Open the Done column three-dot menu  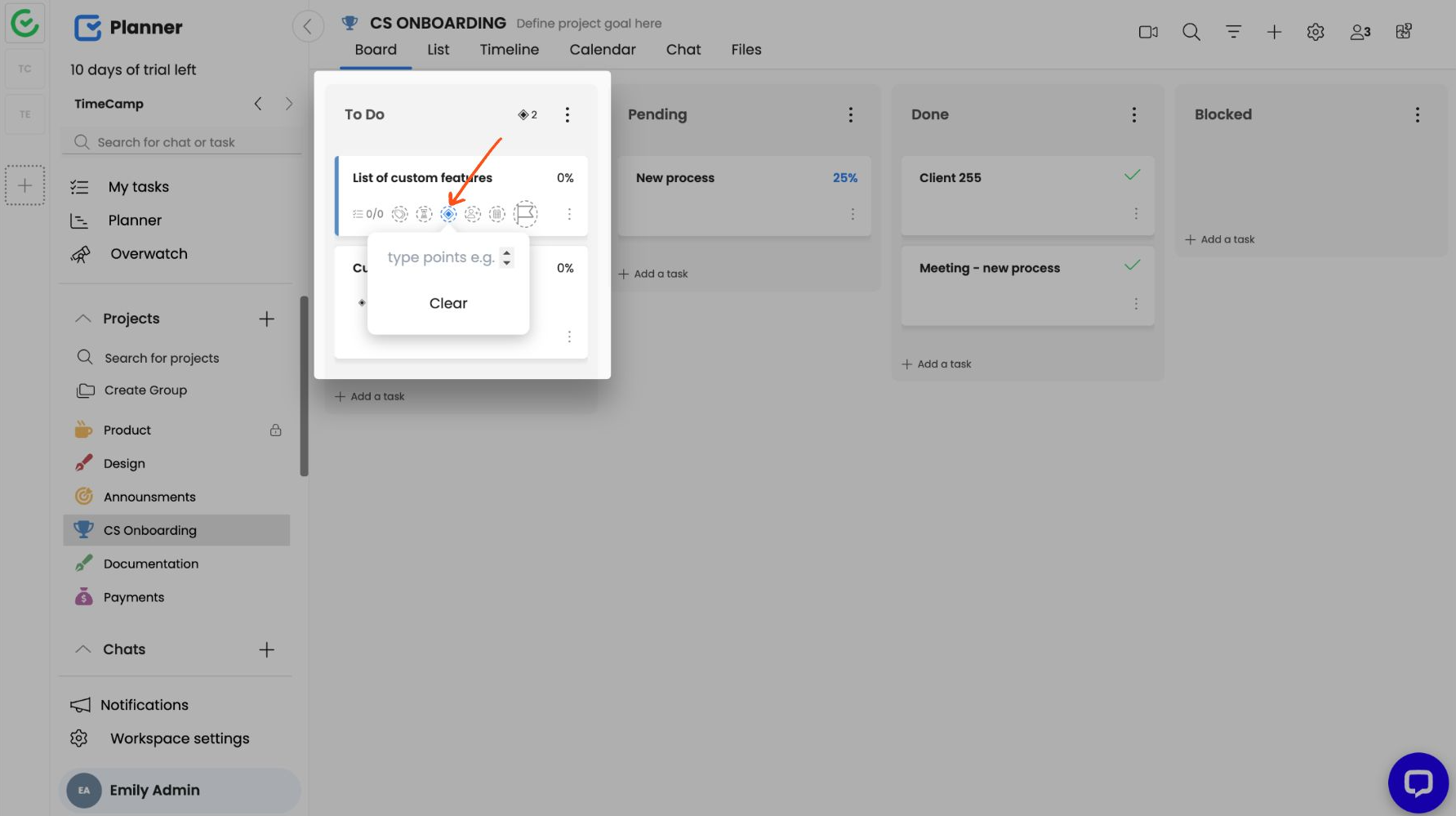point(1134,114)
